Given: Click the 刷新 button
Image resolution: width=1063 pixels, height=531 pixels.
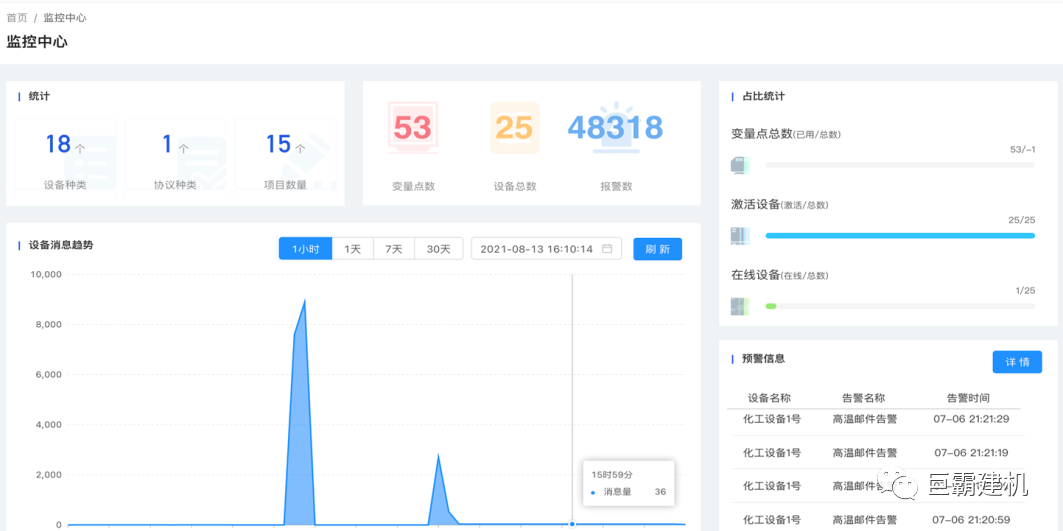Looking at the screenshot, I should point(658,249).
